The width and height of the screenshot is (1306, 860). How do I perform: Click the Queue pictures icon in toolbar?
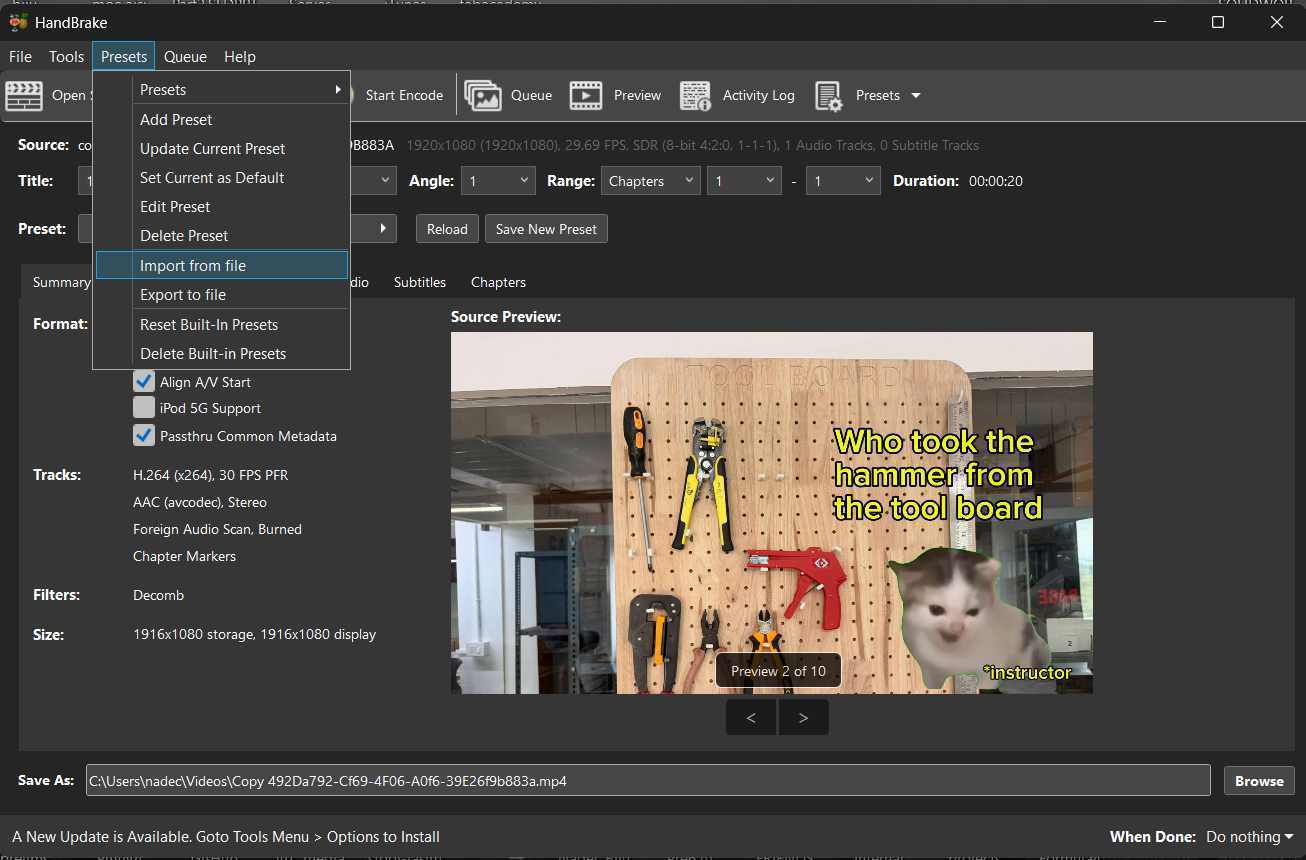coord(483,96)
